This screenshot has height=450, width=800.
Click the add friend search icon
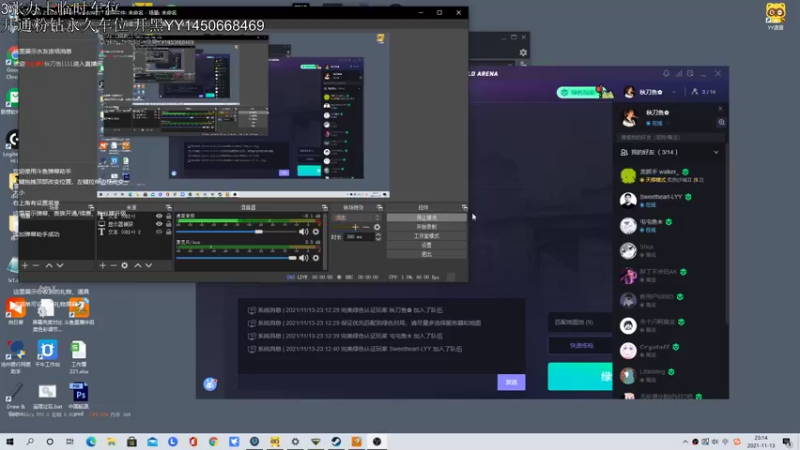click(x=721, y=122)
